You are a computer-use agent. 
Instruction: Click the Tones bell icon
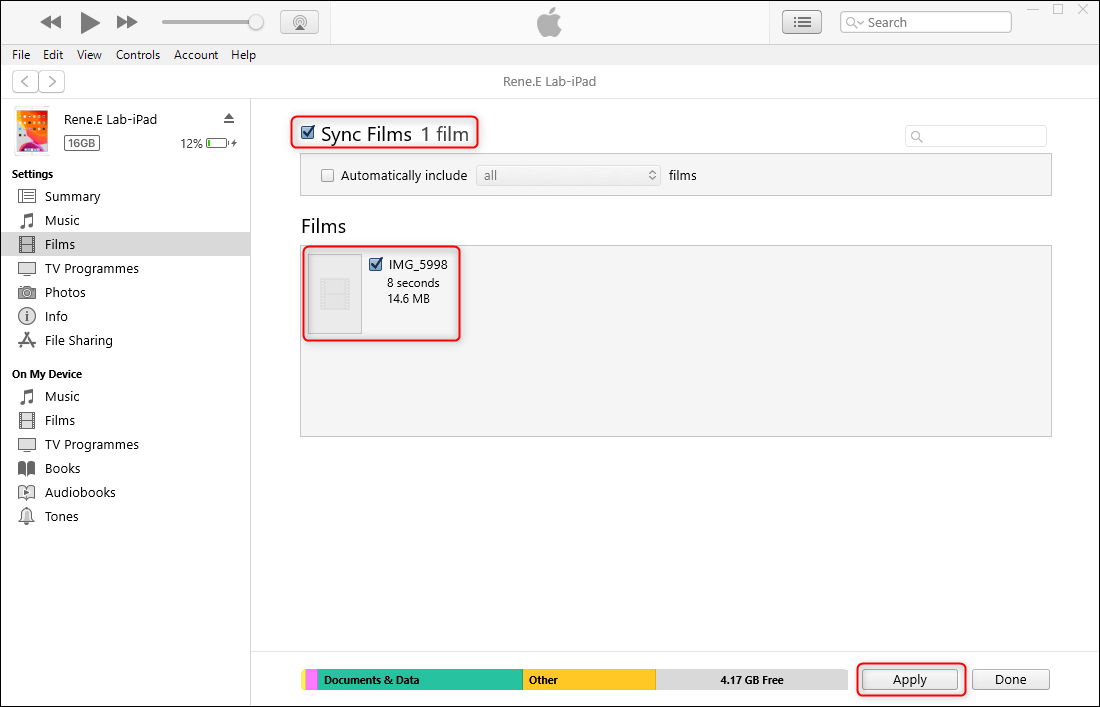coord(27,516)
